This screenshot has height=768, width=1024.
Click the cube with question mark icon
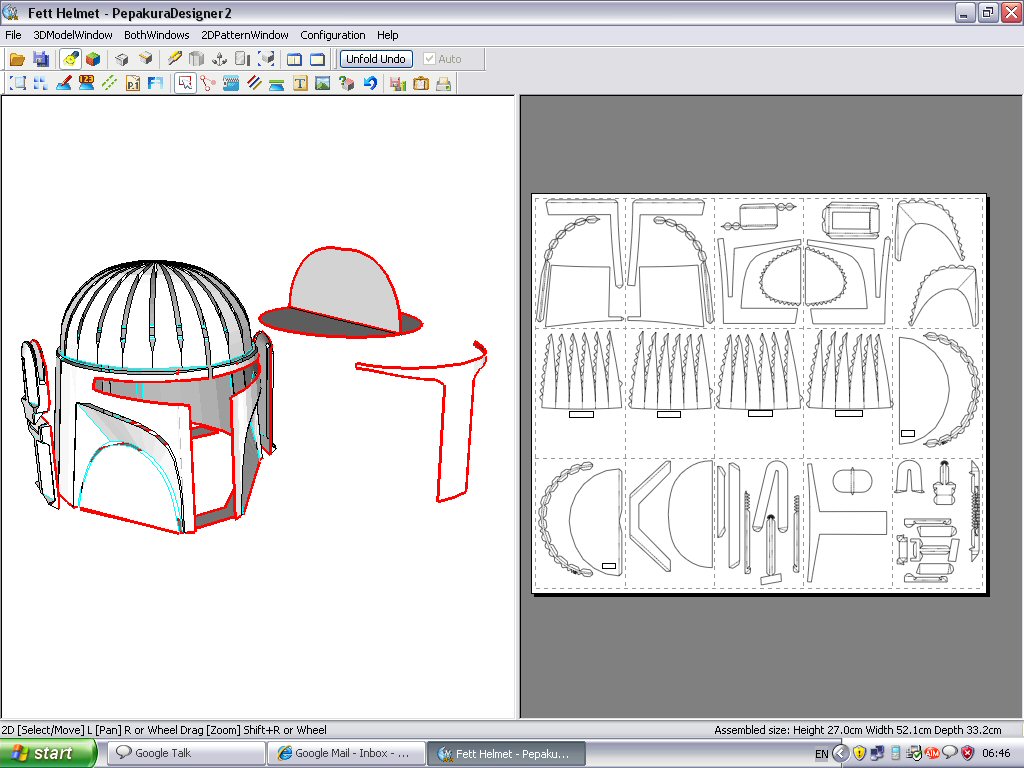(346, 83)
